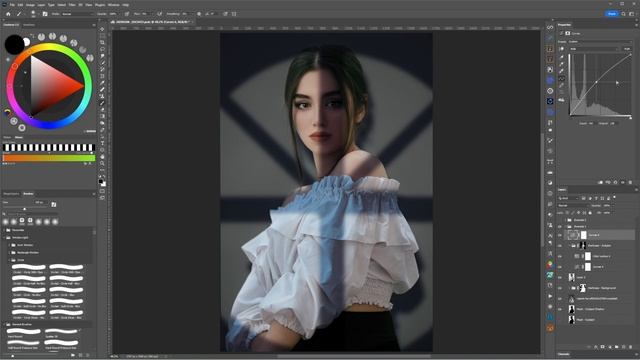This screenshot has width=640, height=360.
Task: Toggle pressure for opacity icon in options bar
Action: tap(127, 14)
